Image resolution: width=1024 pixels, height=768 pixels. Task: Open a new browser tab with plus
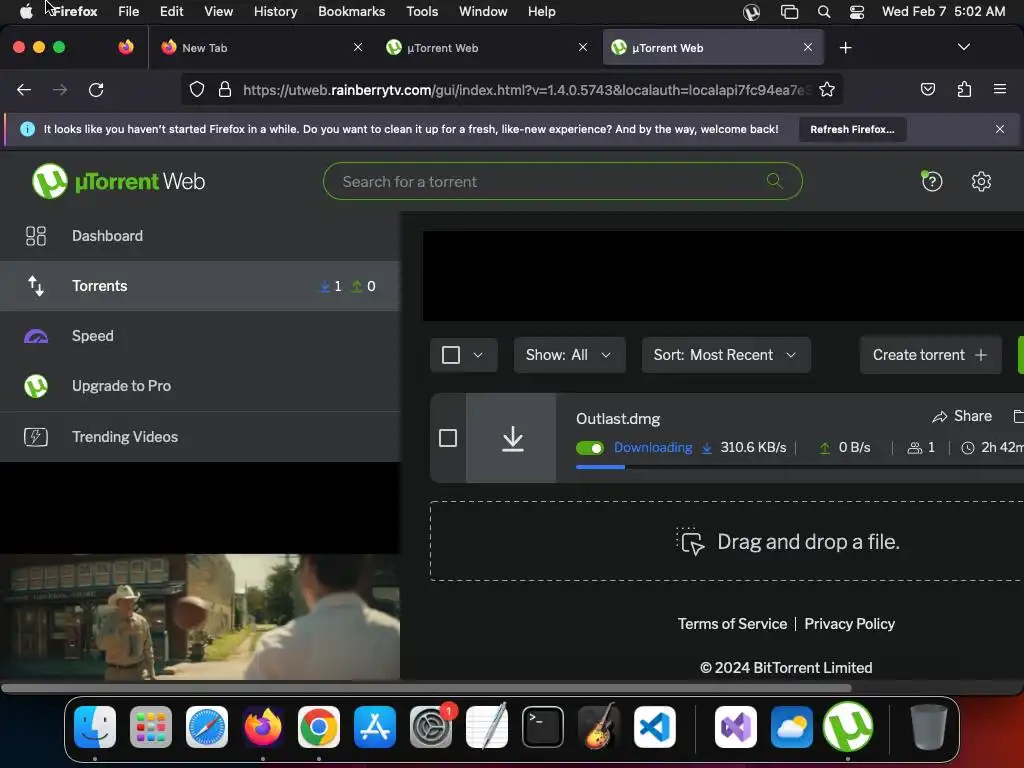845,48
